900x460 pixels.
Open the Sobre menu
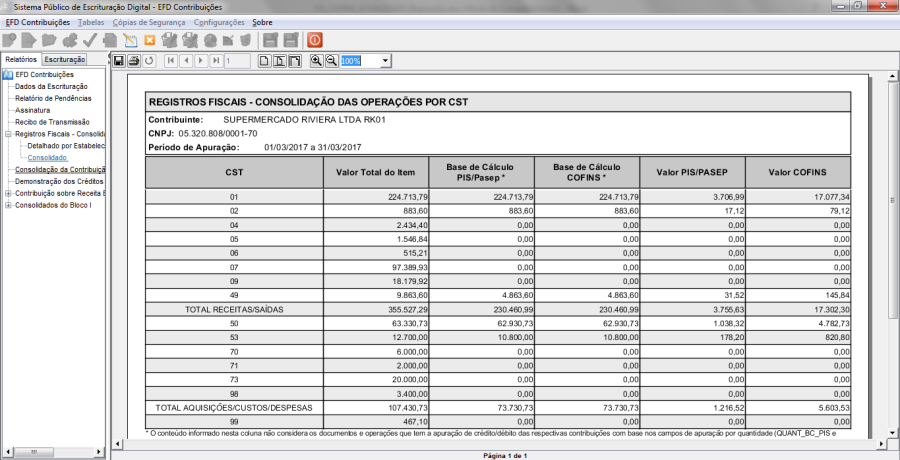pyautogui.click(x=262, y=22)
